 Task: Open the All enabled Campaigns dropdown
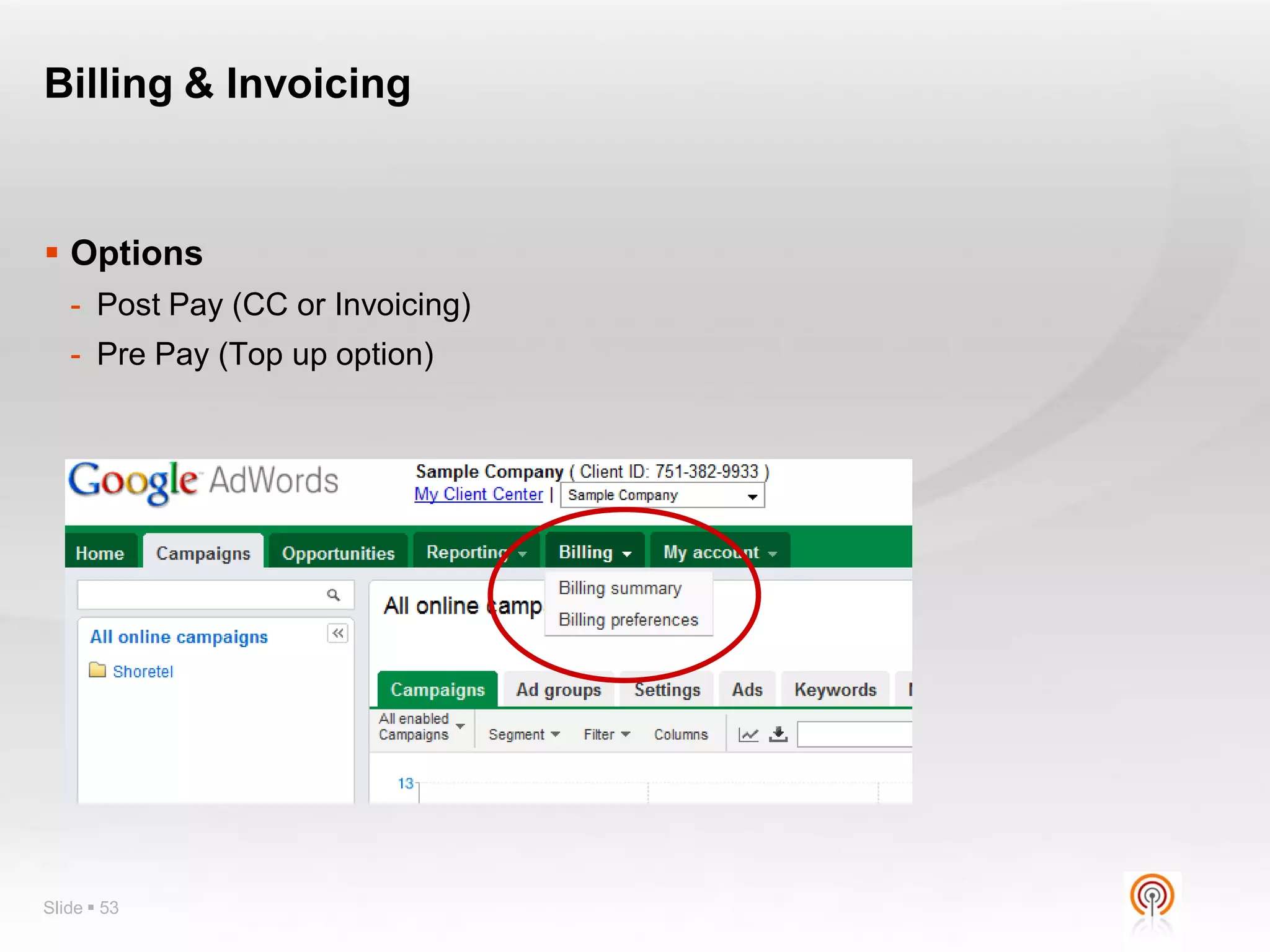tap(422, 727)
